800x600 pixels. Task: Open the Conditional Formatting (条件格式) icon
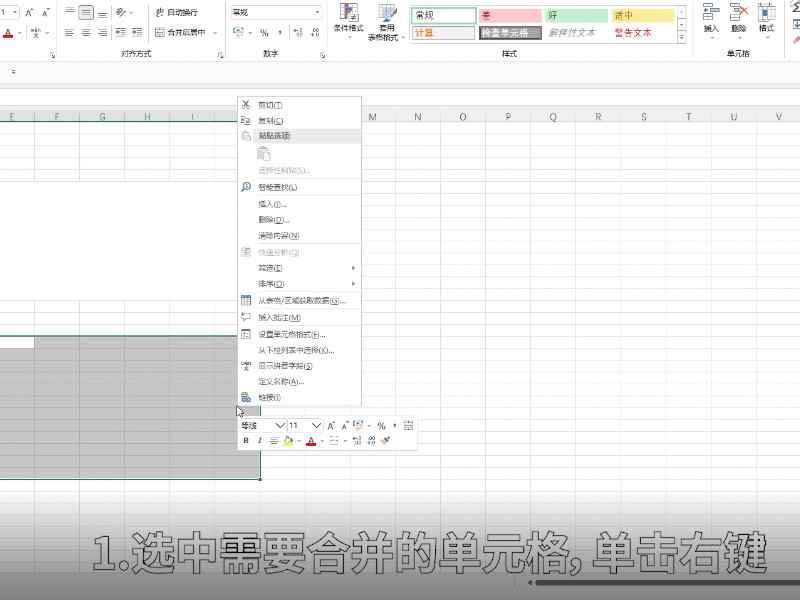pyautogui.click(x=348, y=15)
